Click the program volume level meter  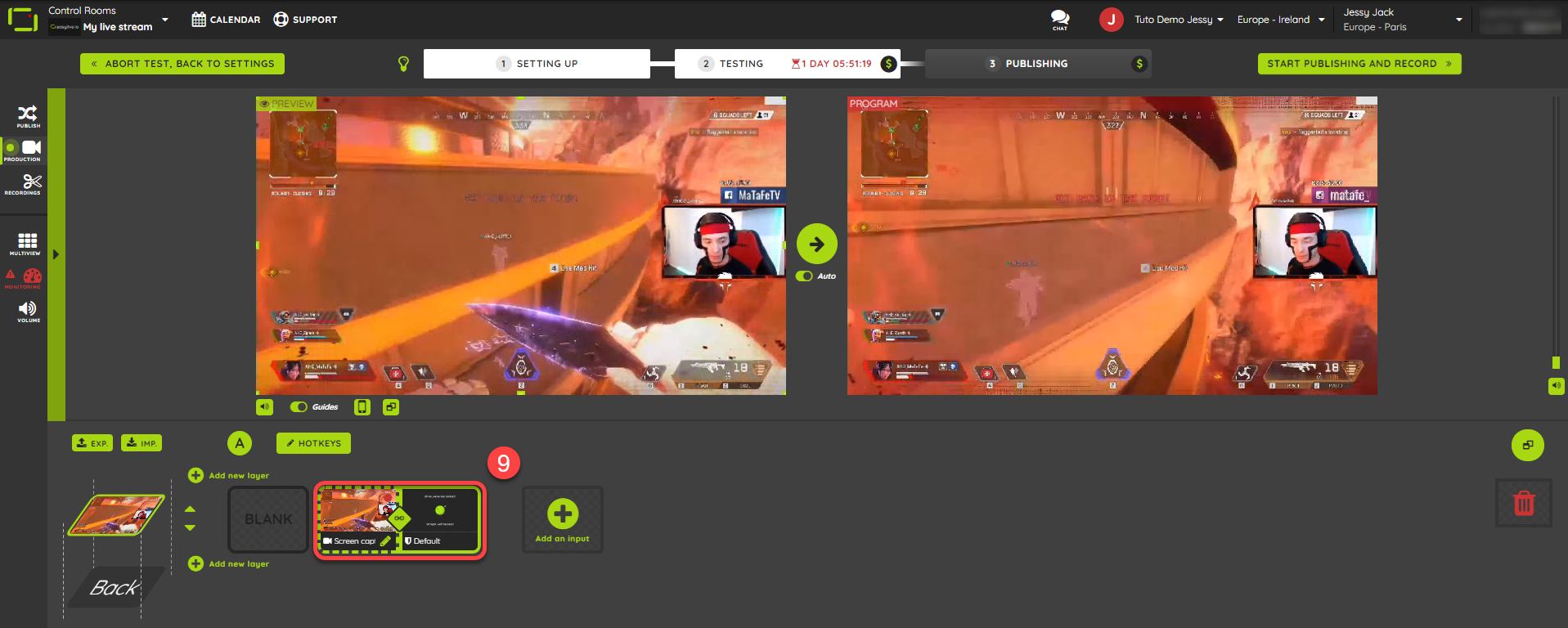click(1556, 233)
